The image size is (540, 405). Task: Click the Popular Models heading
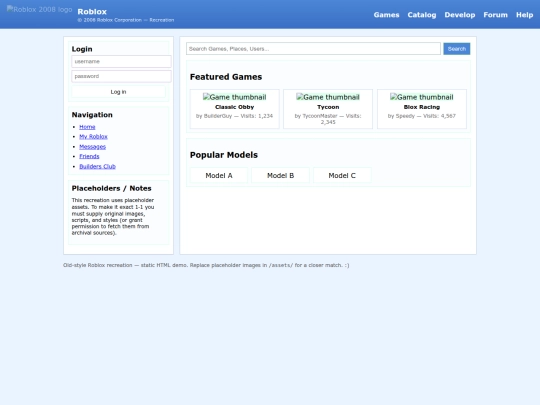pyautogui.click(x=224, y=155)
